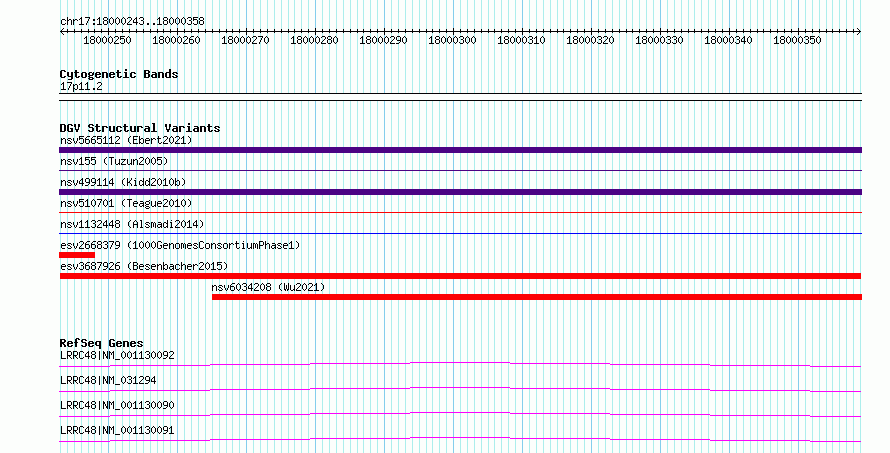This screenshot has width=890, height=453.
Task: Click ruler position 18000250
Action: tap(107, 40)
